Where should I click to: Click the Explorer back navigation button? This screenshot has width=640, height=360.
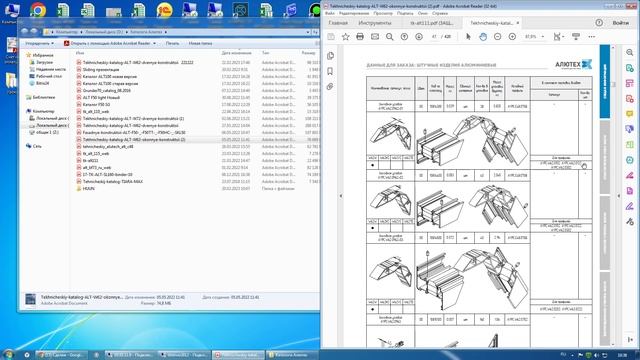click(x=24, y=31)
